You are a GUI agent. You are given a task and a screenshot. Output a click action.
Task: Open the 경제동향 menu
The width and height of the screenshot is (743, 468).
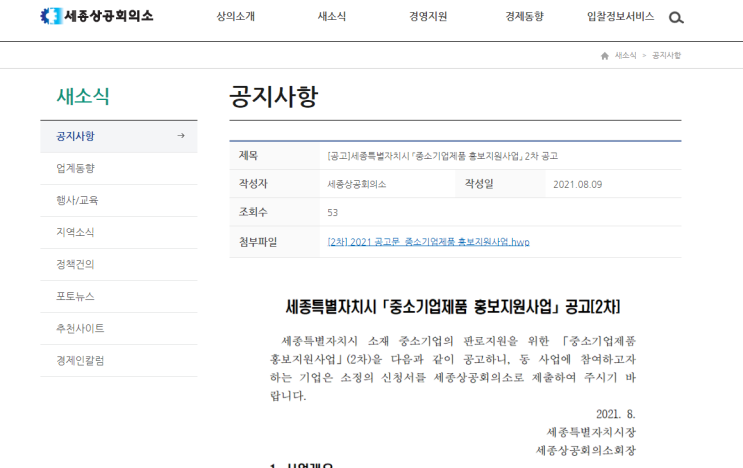click(x=524, y=17)
